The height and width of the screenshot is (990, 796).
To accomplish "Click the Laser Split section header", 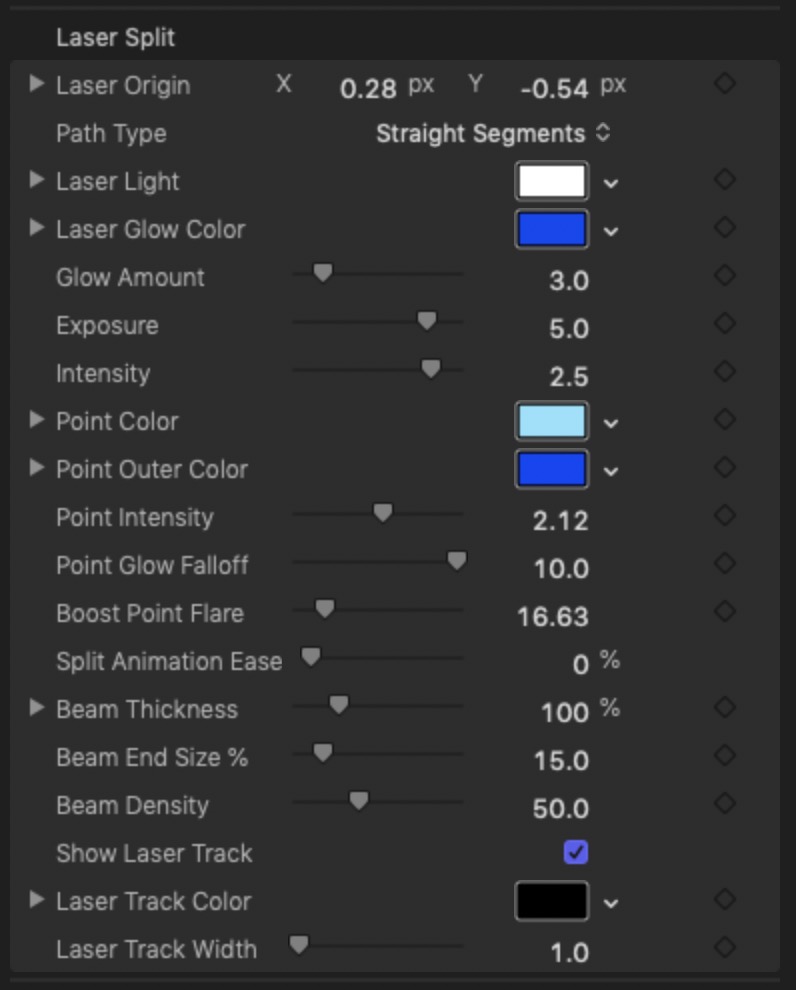I will (116, 38).
